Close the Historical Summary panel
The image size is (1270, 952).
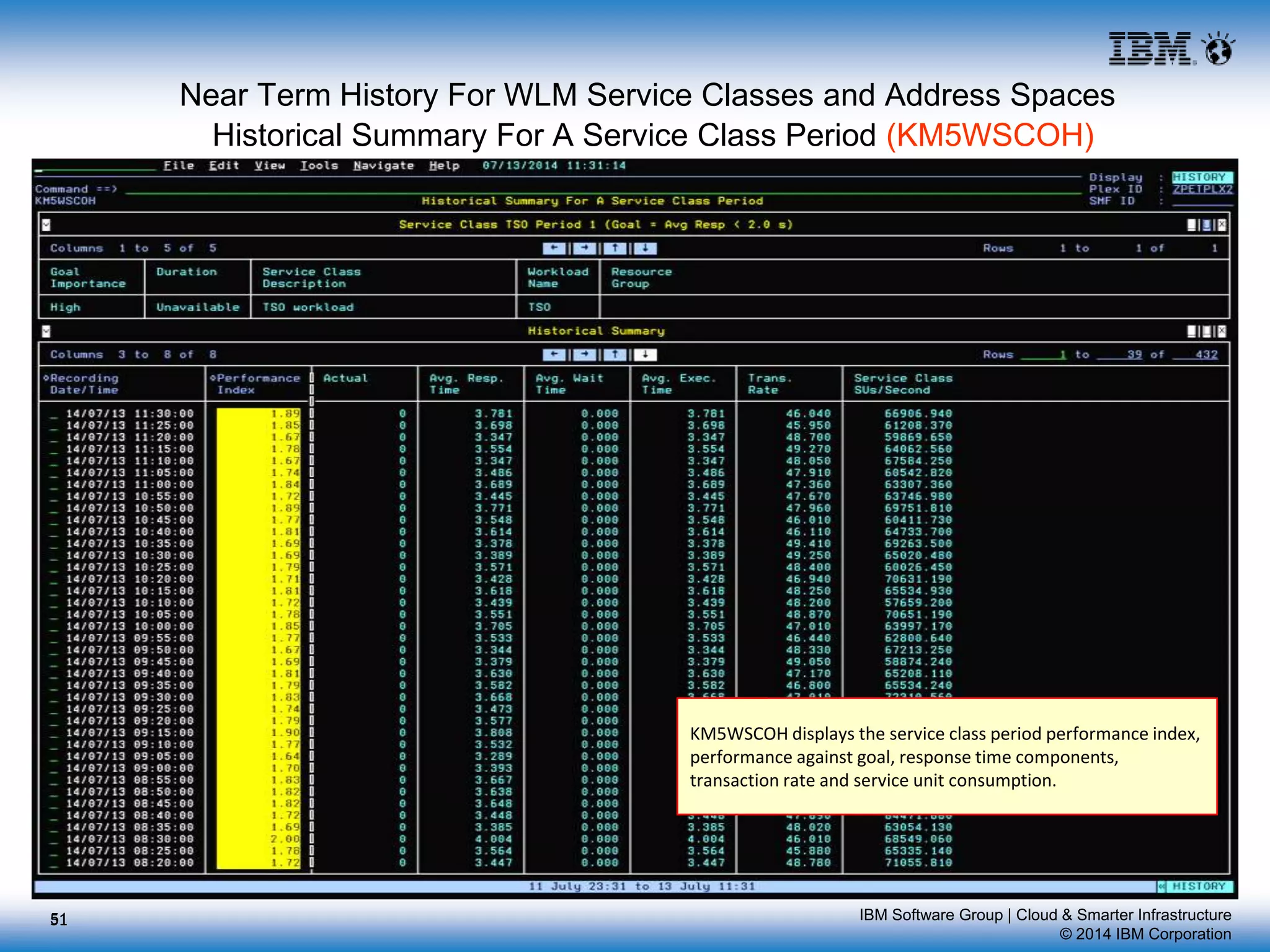click(x=1222, y=332)
